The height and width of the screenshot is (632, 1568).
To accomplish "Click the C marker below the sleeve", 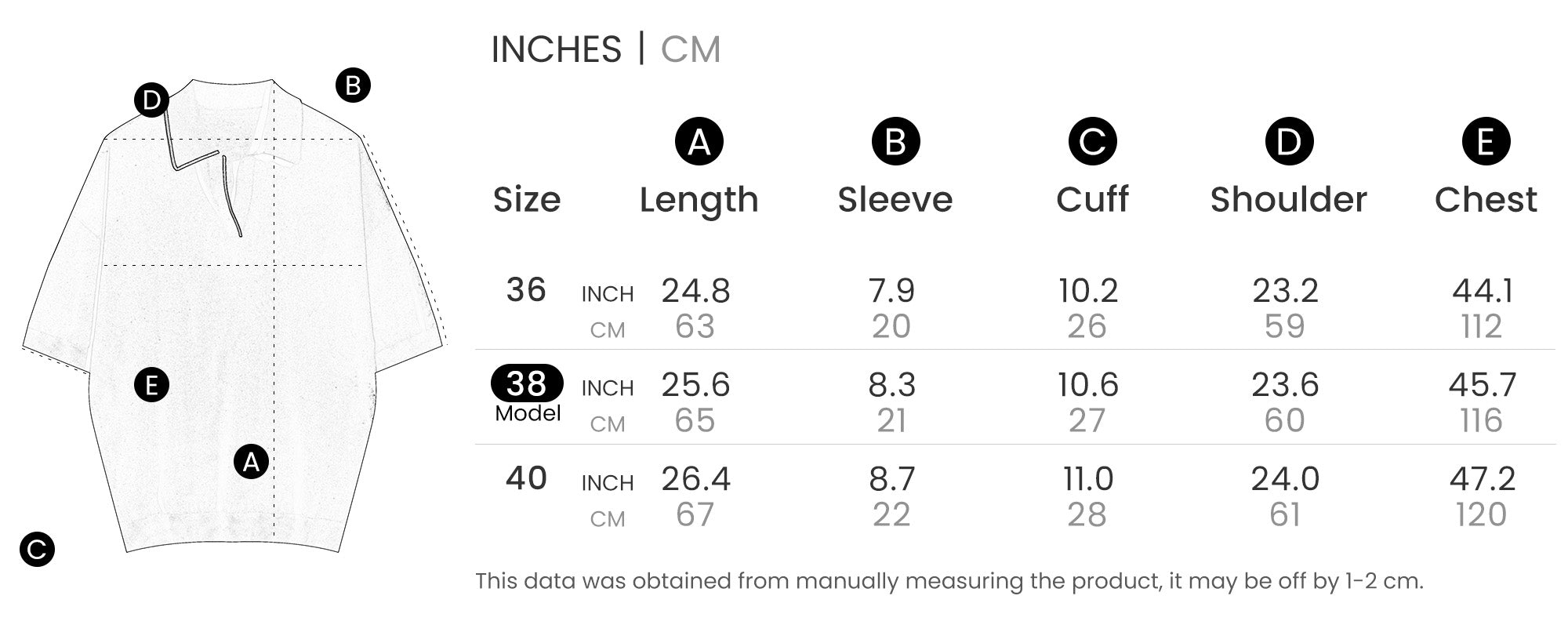I will (x=37, y=549).
